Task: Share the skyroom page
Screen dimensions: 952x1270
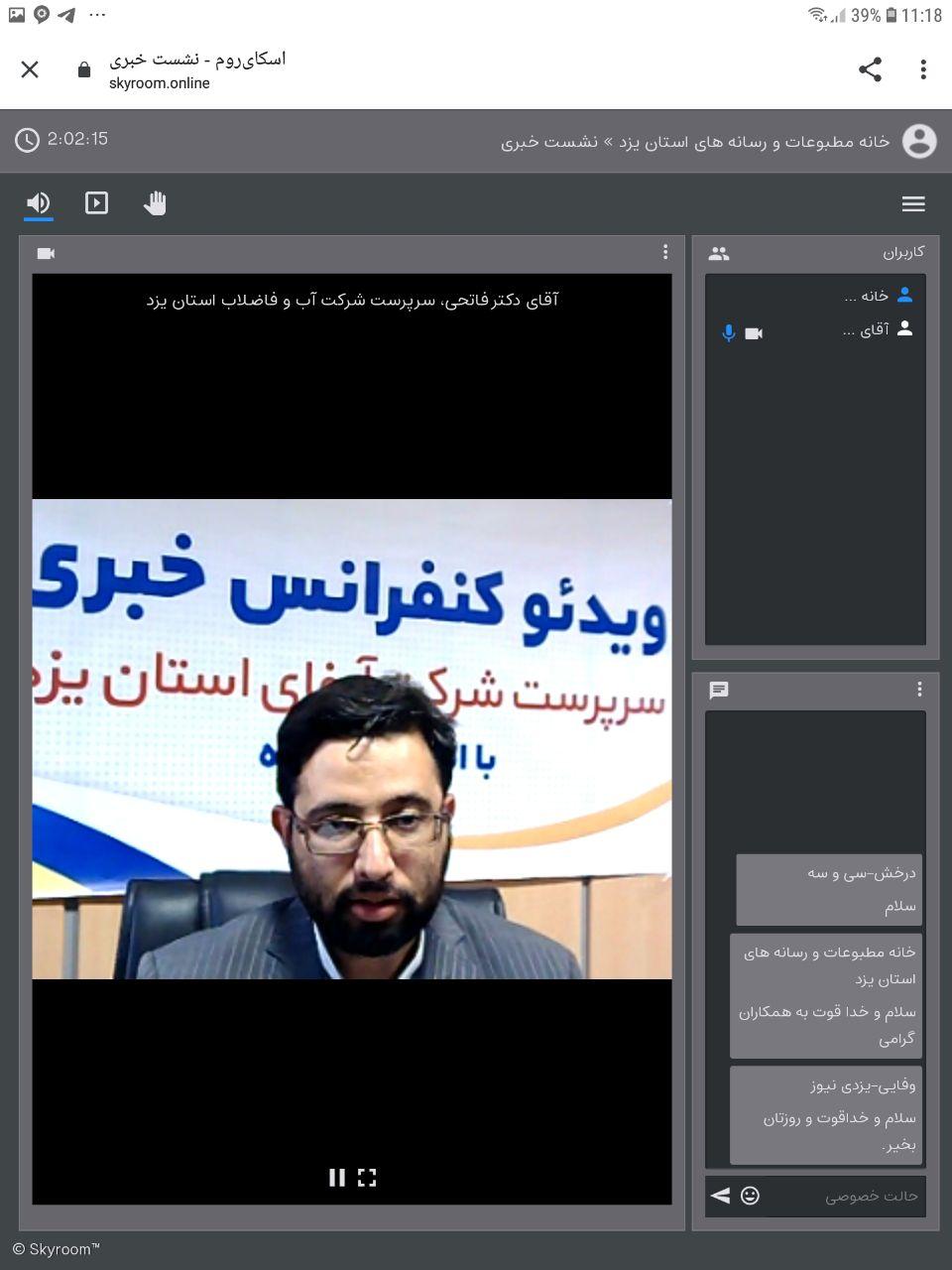Action: (870, 69)
